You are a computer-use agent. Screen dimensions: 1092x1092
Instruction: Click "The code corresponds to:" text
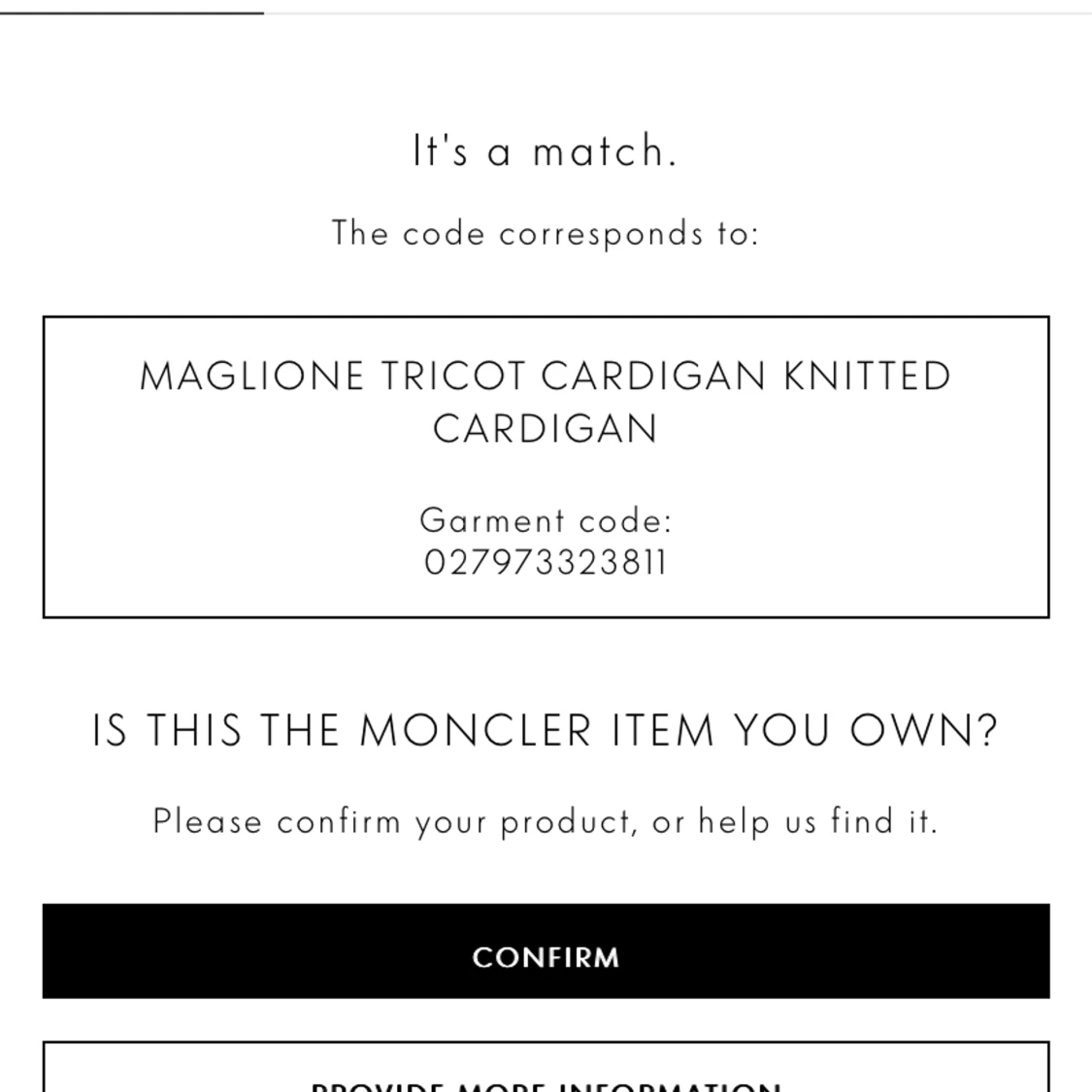pyautogui.click(x=546, y=233)
